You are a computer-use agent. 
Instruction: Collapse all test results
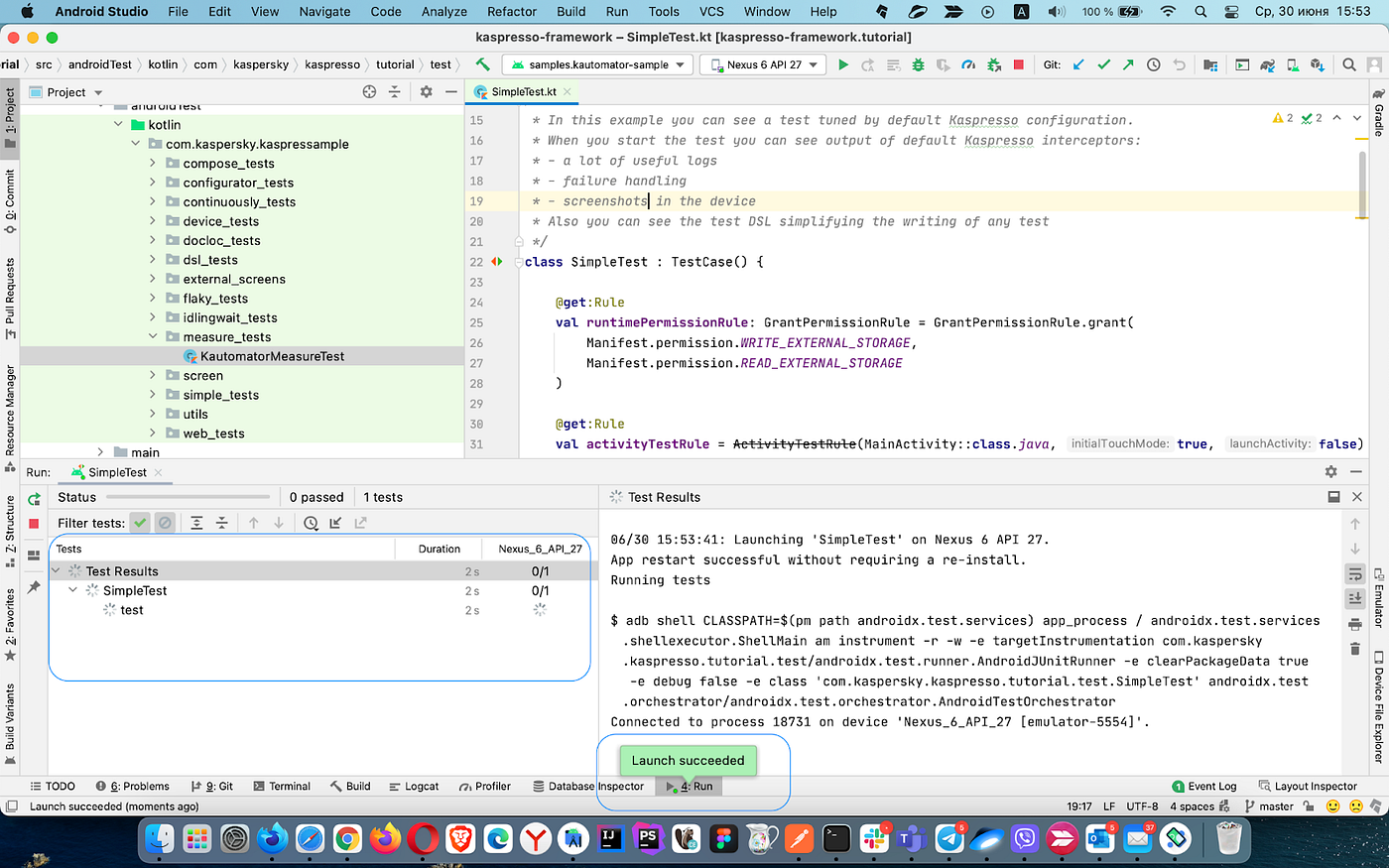coord(221,523)
